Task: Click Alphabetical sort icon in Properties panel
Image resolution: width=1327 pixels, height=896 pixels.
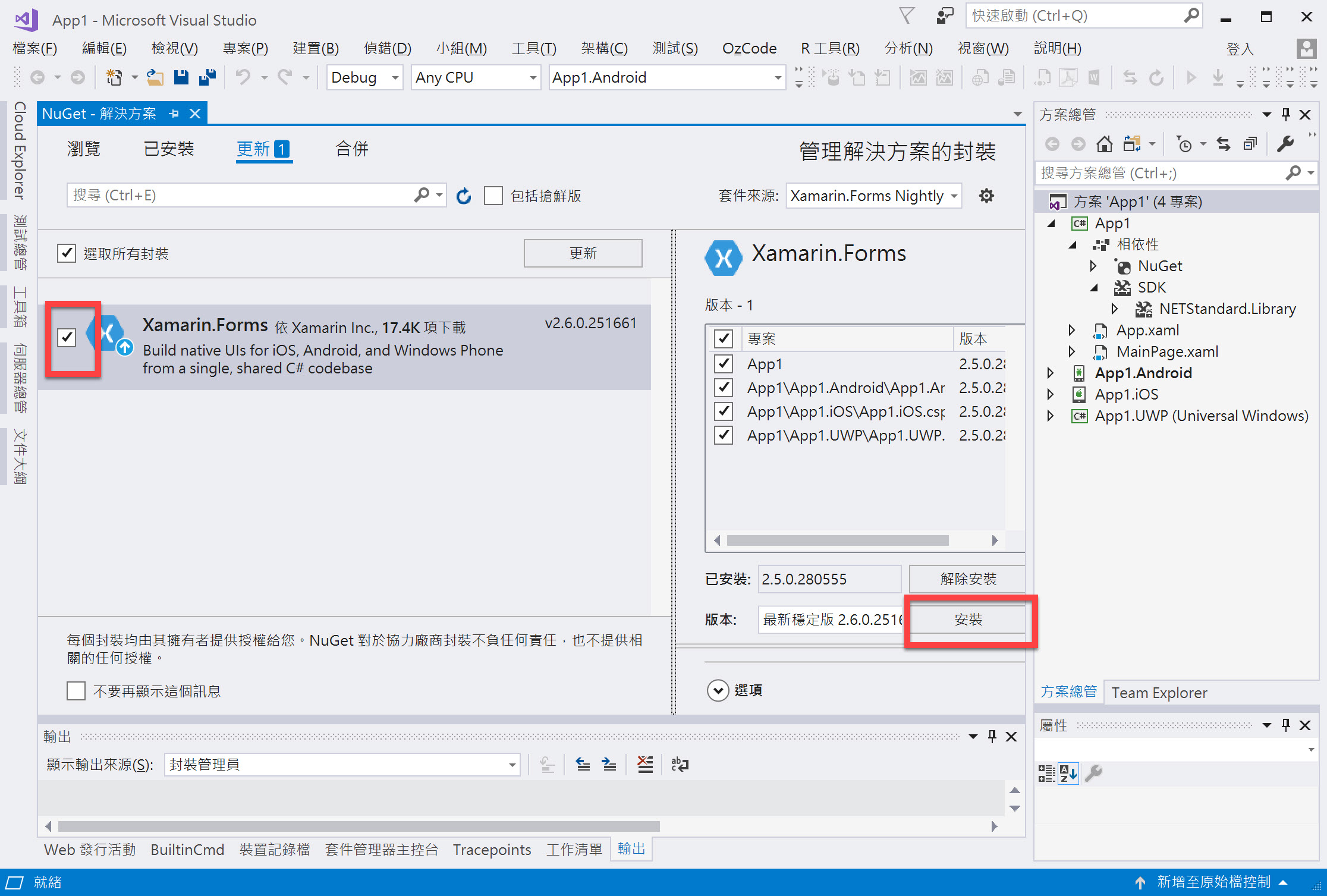Action: pos(1068,773)
